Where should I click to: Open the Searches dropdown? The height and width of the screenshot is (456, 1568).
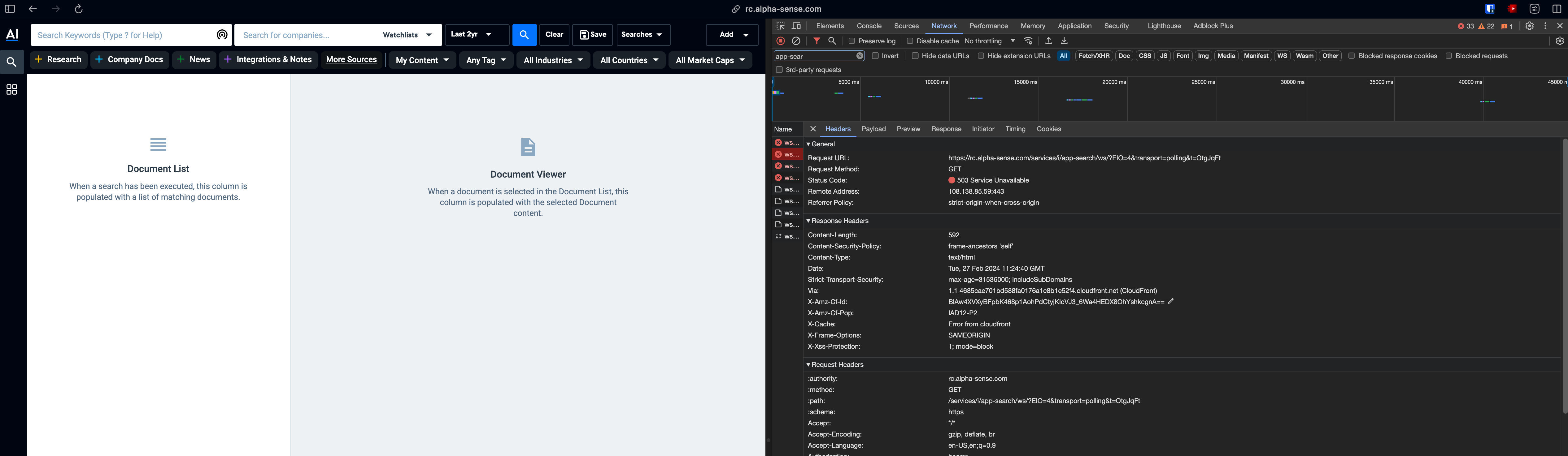point(643,35)
